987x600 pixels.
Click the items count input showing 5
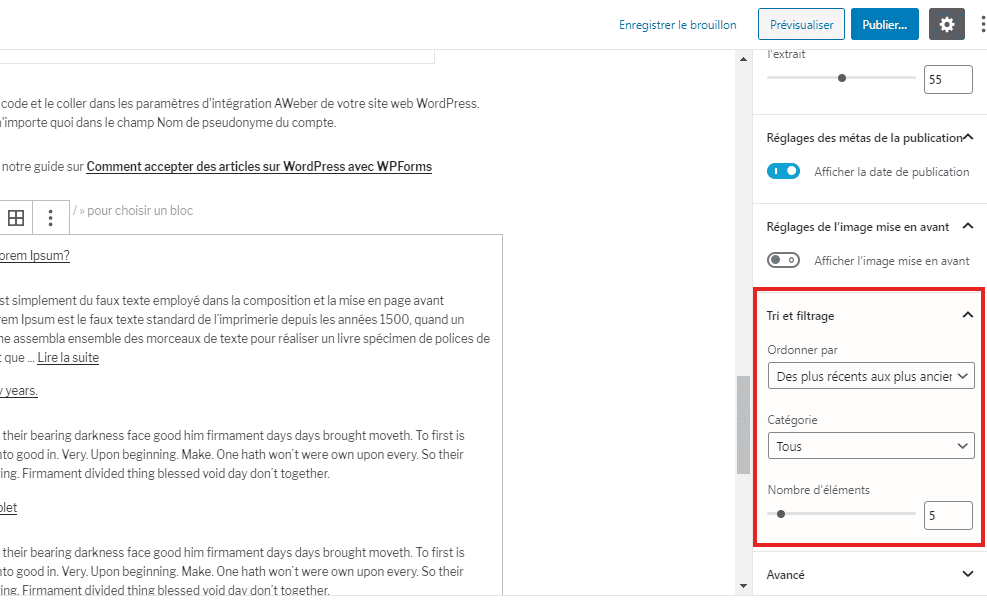tap(947, 514)
